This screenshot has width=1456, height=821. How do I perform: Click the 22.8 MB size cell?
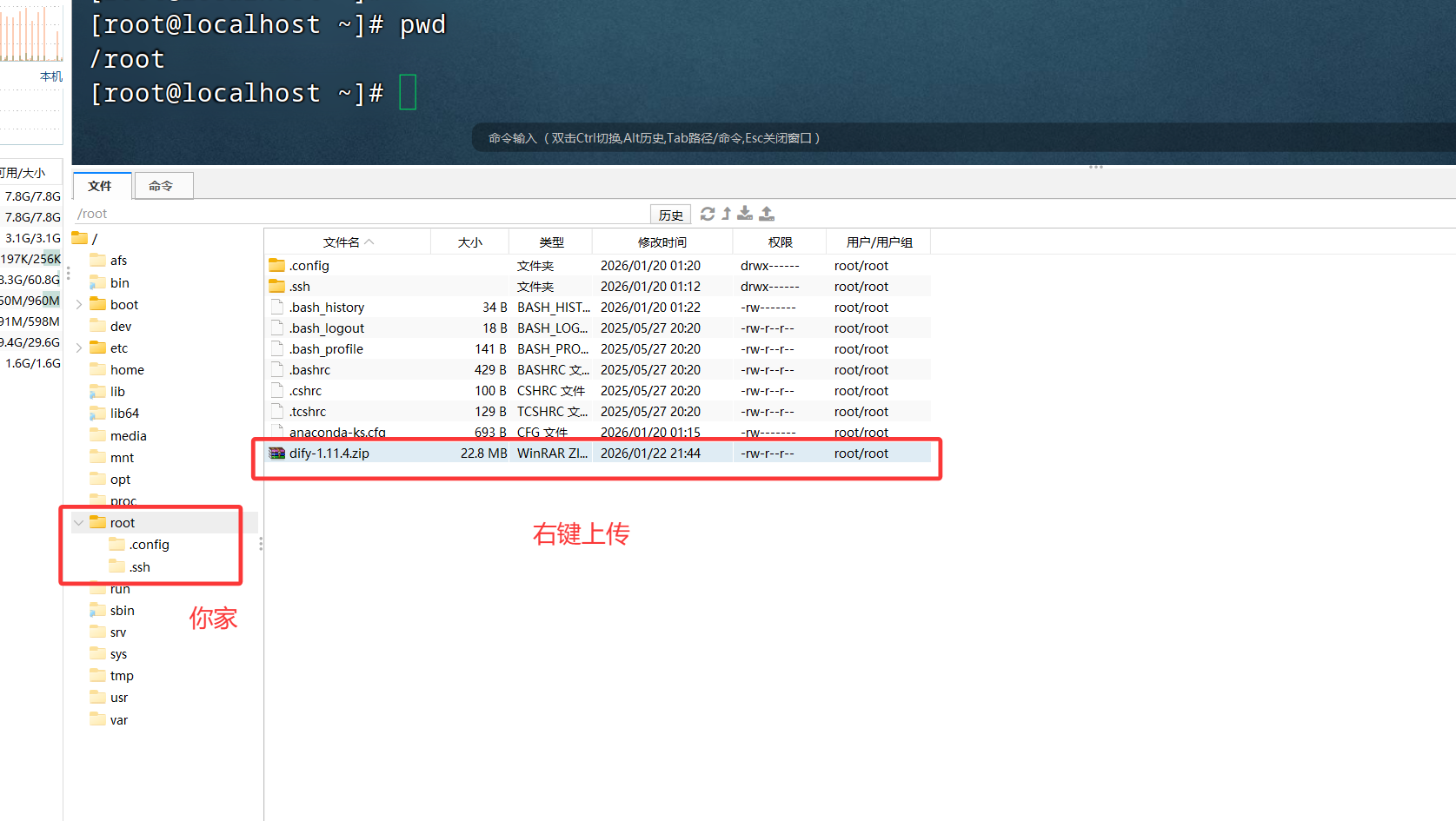(x=484, y=454)
